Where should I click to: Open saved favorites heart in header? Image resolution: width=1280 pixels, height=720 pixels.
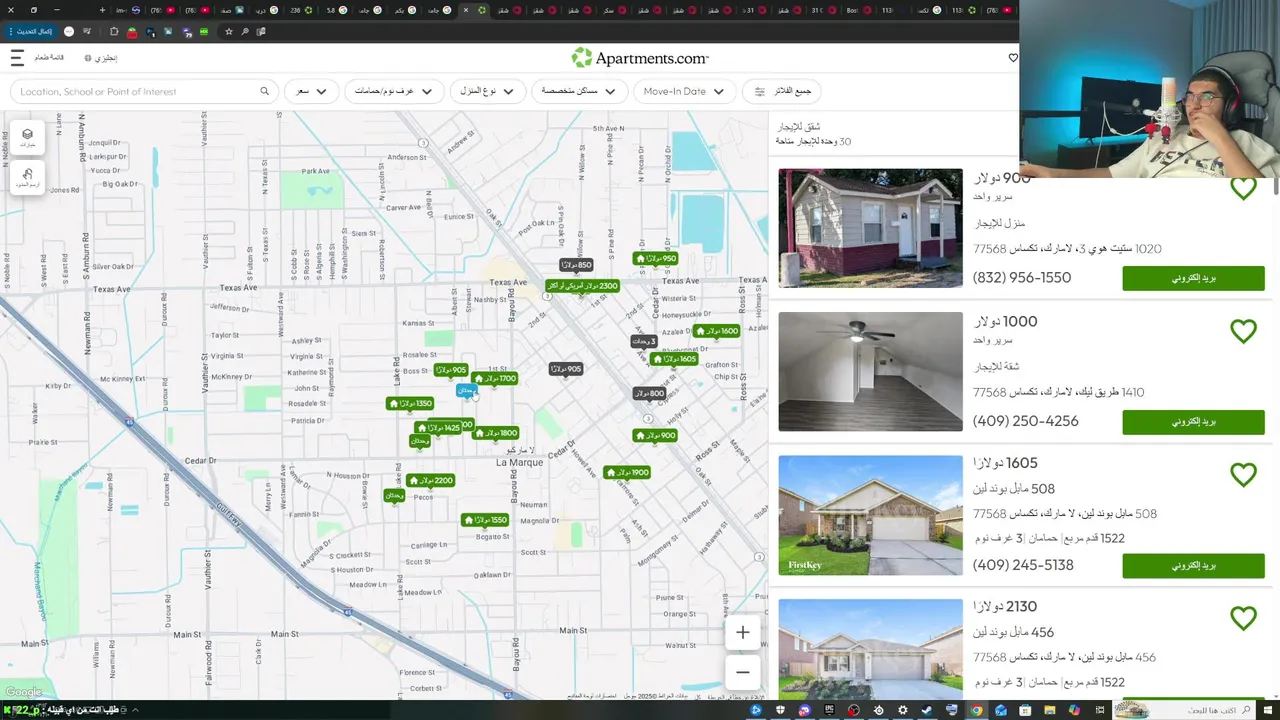coord(1013,58)
